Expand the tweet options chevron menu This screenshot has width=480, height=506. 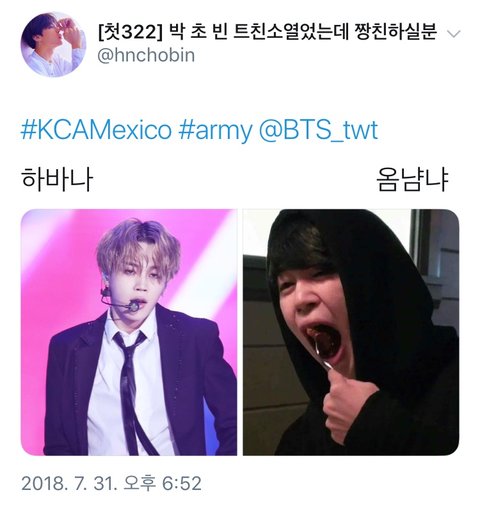point(454,34)
